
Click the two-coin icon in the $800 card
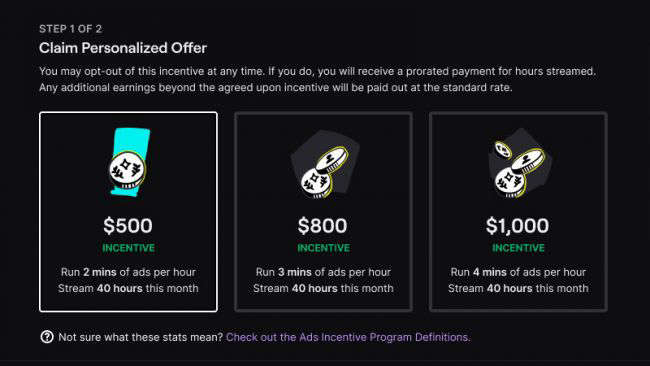(325, 164)
